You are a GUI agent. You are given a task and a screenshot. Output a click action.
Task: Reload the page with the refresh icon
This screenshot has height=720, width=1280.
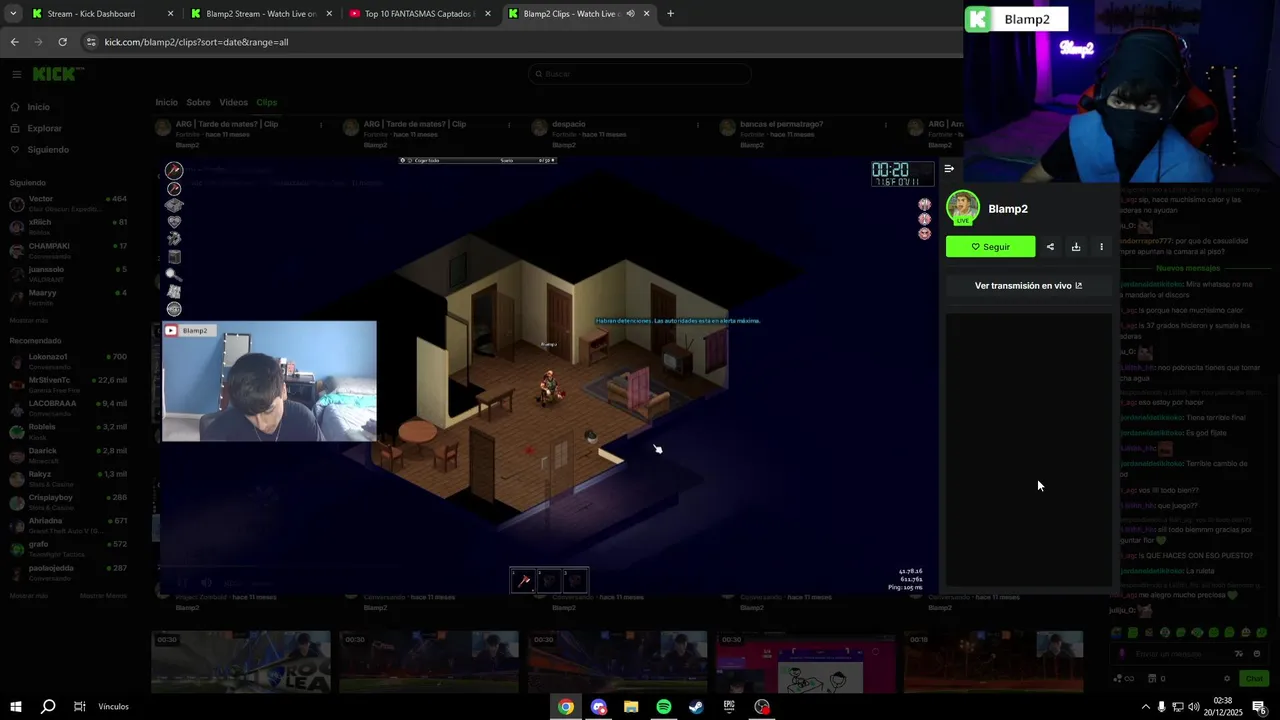[x=62, y=42]
